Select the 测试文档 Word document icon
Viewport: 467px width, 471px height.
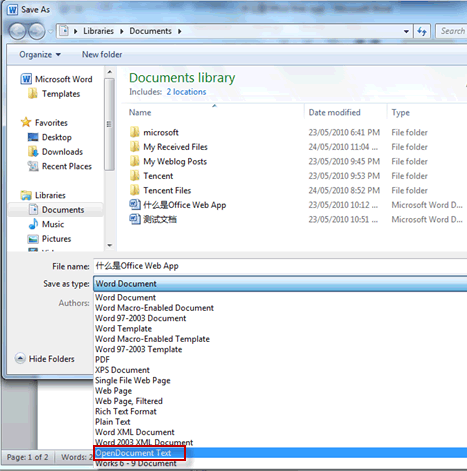[x=135, y=219]
